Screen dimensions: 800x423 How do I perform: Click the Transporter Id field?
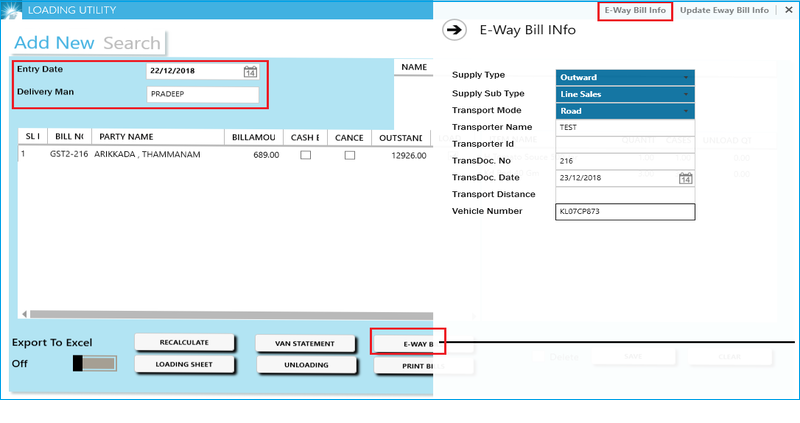[625, 144]
